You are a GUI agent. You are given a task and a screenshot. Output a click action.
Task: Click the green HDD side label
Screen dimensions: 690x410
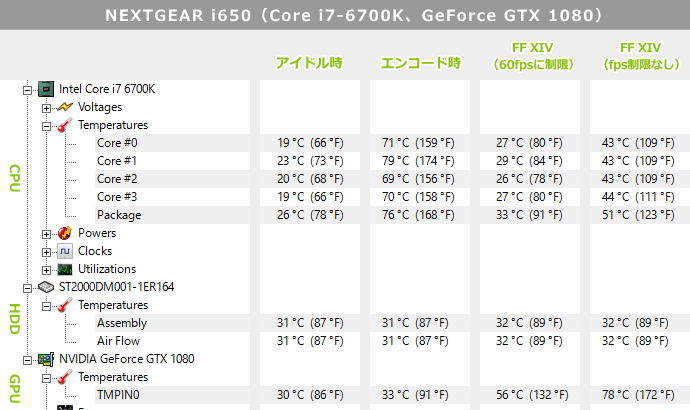15,319
